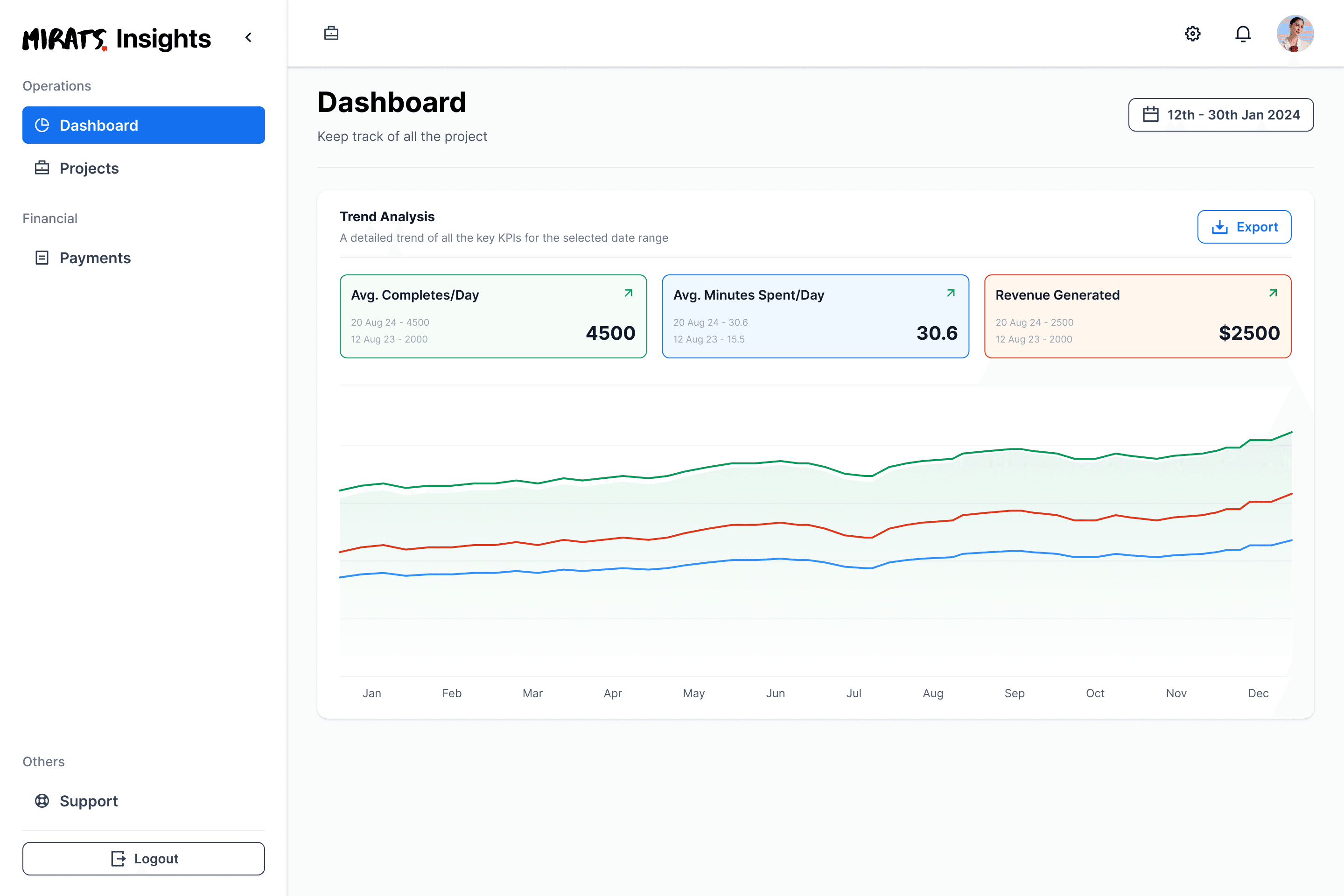Open the user profile avatar menu

[1295, 34]
